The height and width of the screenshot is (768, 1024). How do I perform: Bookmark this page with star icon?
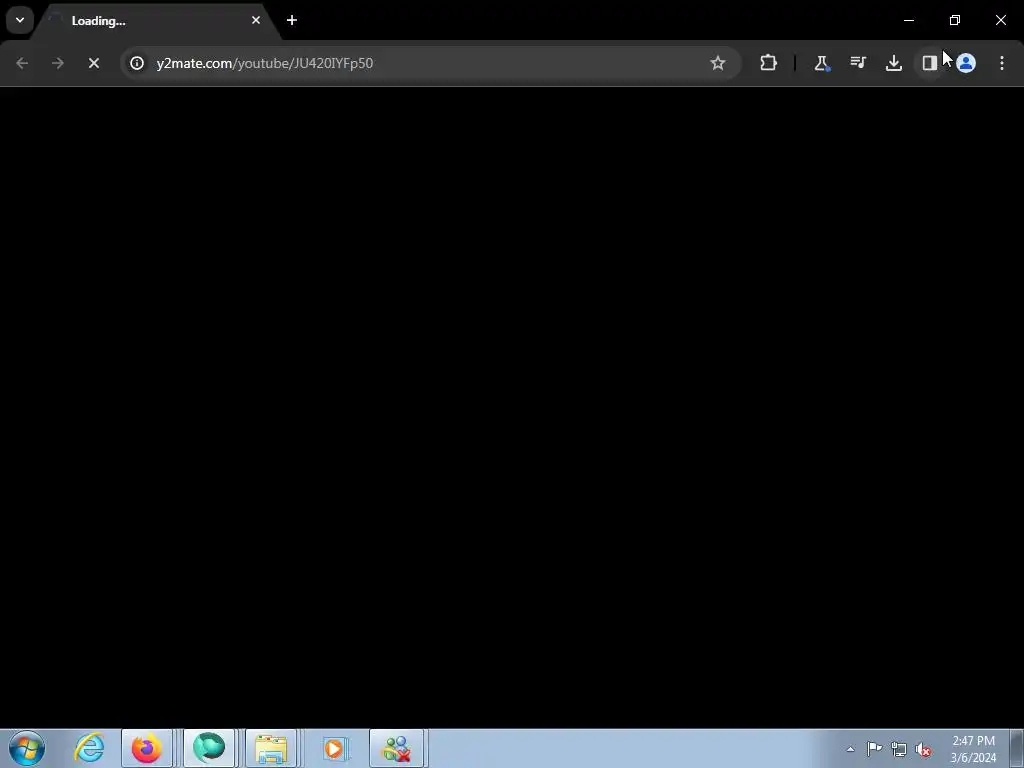(718, 63)
